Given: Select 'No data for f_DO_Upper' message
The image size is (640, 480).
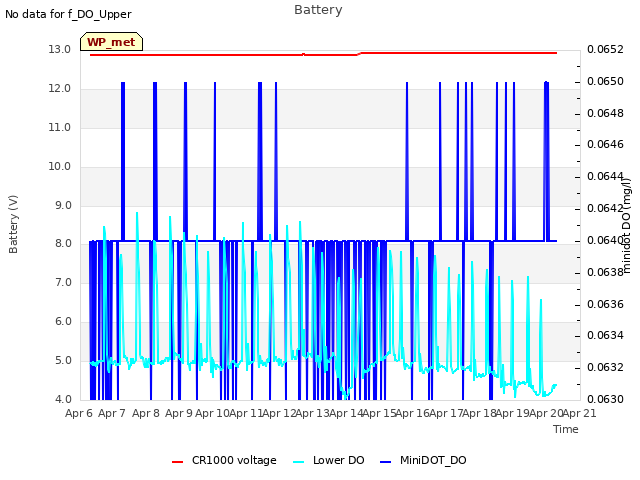Looking at the screenshot, I should (68, 14).
